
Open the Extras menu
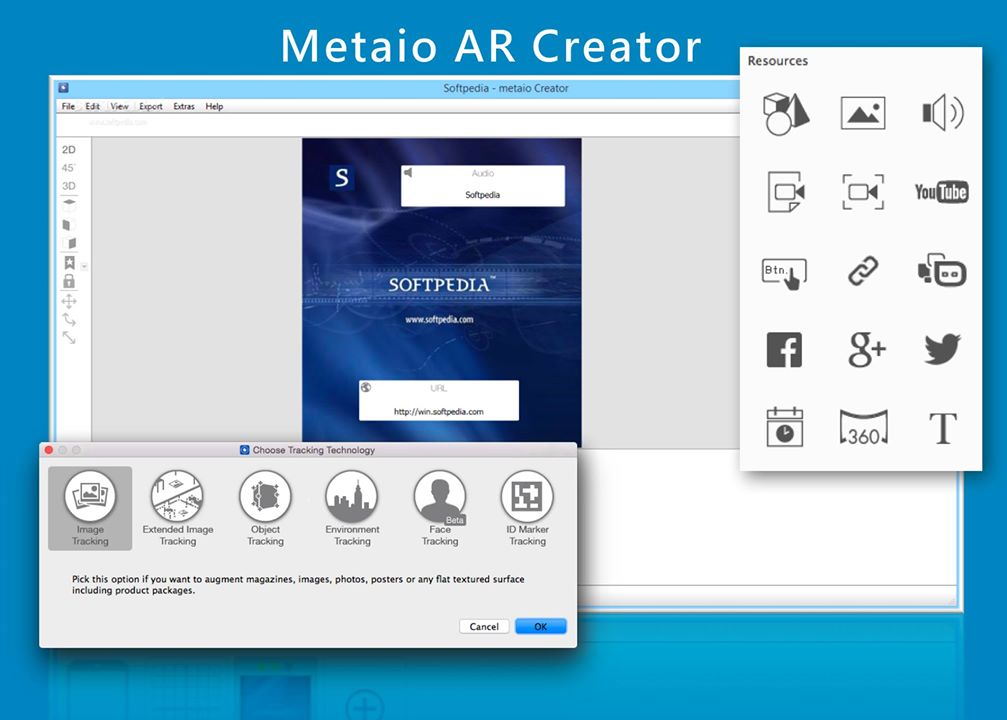[184, 106]
